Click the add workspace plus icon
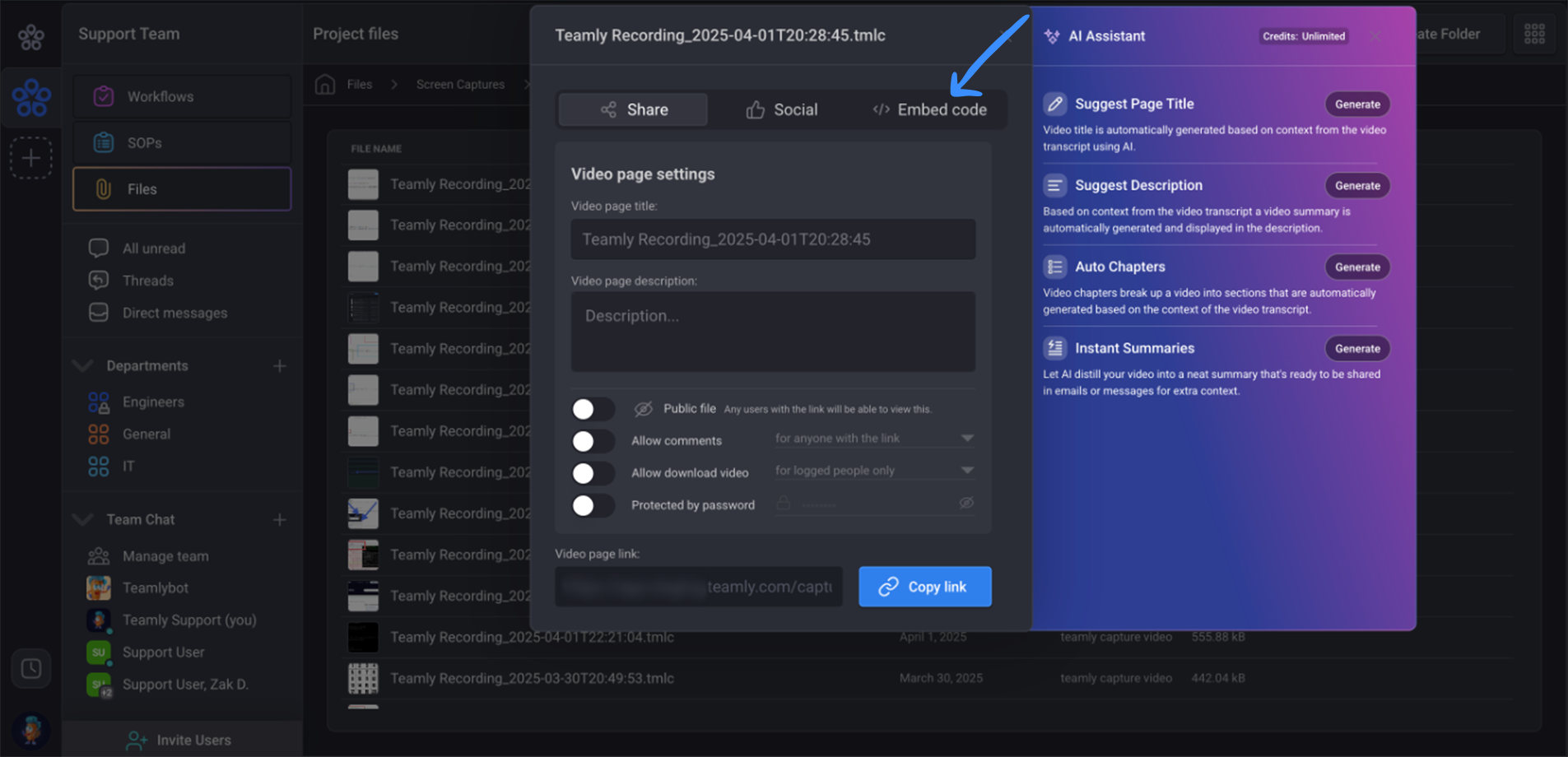1568x757 pixels. pos(31,157)
